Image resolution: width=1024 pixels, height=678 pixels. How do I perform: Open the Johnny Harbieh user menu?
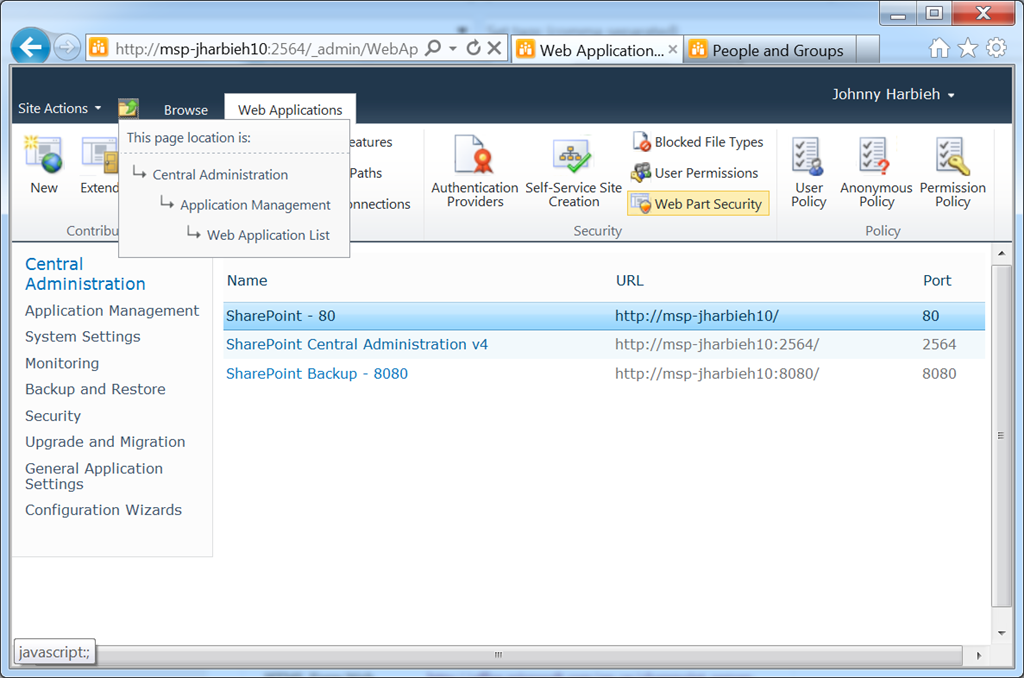click(893, 94)
